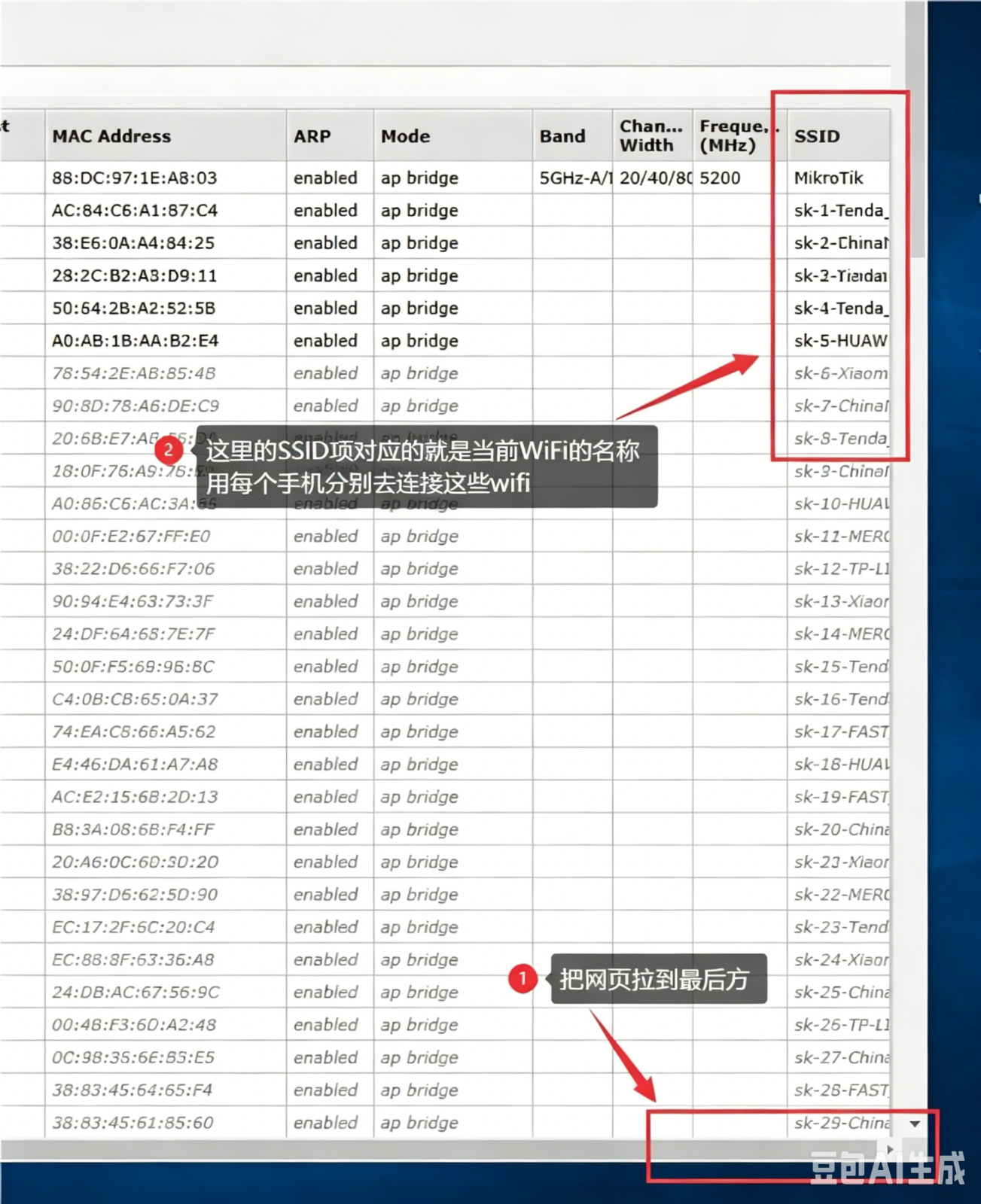Select the sk-1-Tenda SSID row
This screenshot has height=1204, width=981.
pos(841,211)
